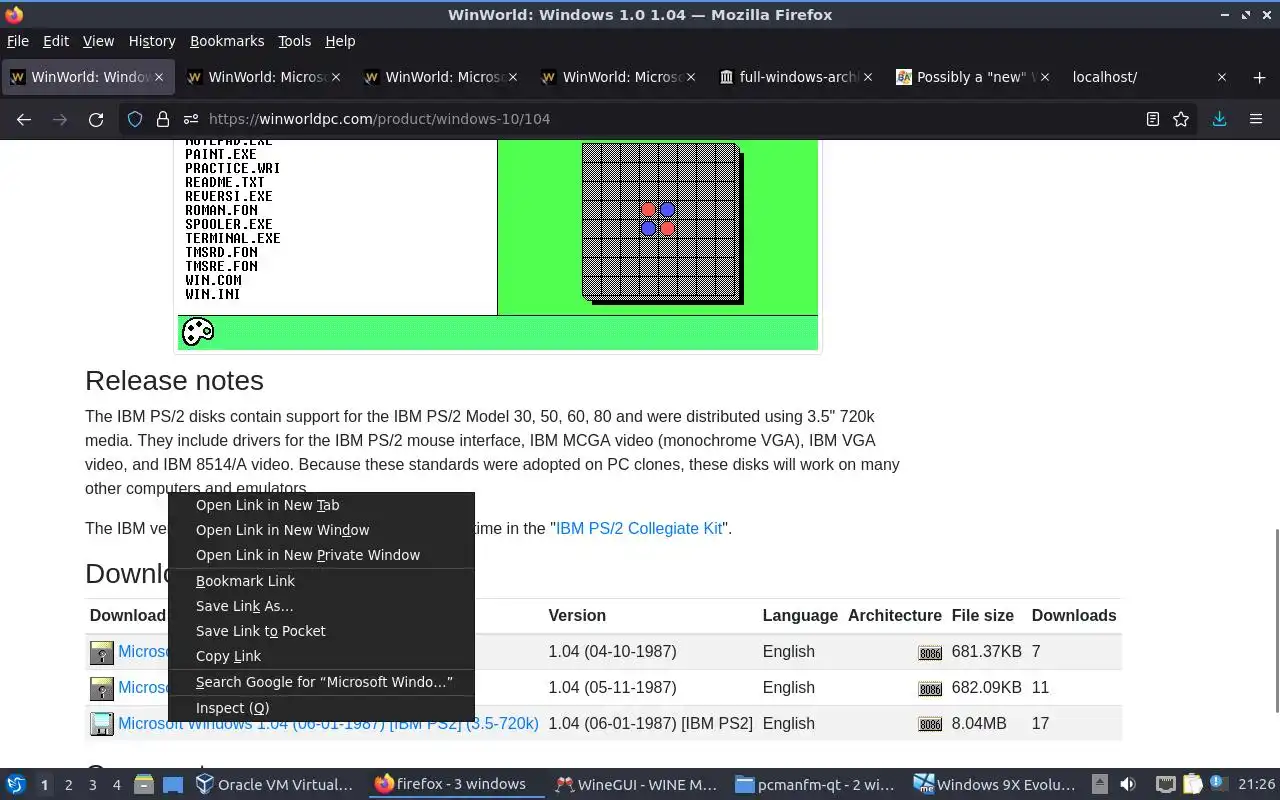The width and height of the screenshot is (1280, 800).
Task: Select Save Link to Pocket
Action: 321,631
